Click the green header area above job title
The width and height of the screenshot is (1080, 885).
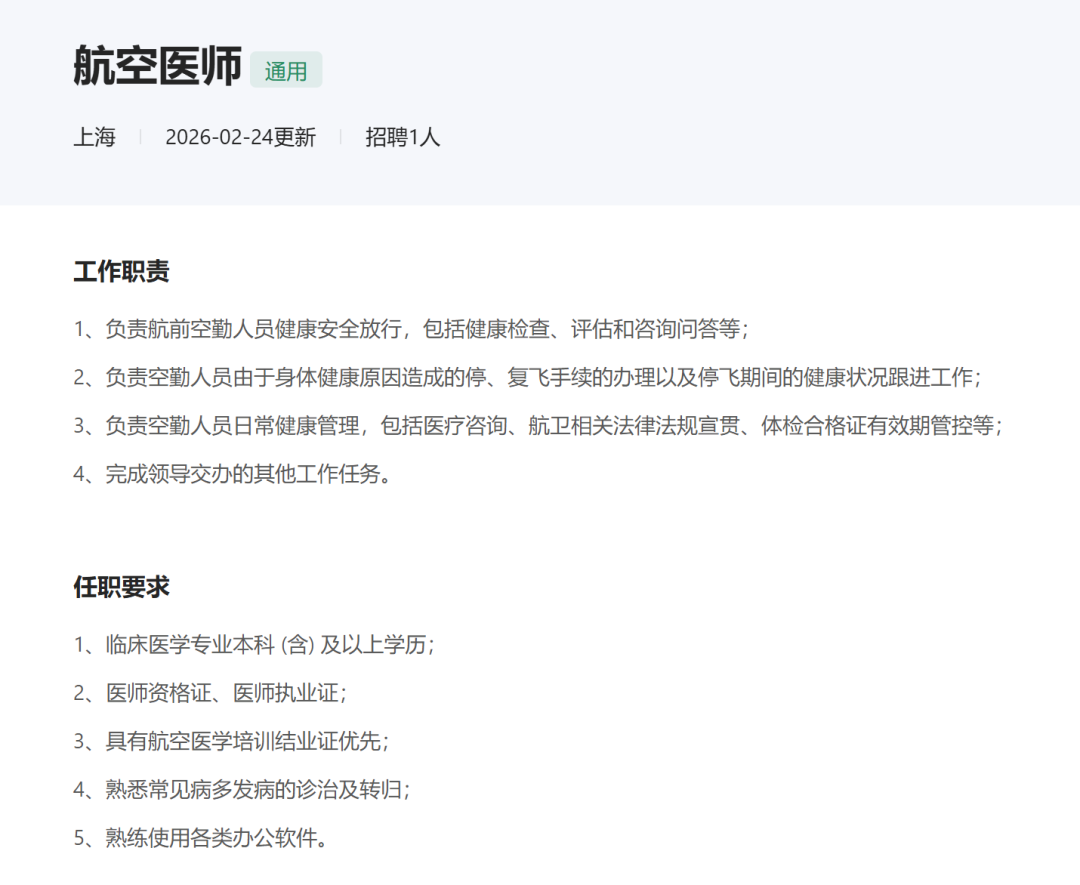(x=540, y=20)
